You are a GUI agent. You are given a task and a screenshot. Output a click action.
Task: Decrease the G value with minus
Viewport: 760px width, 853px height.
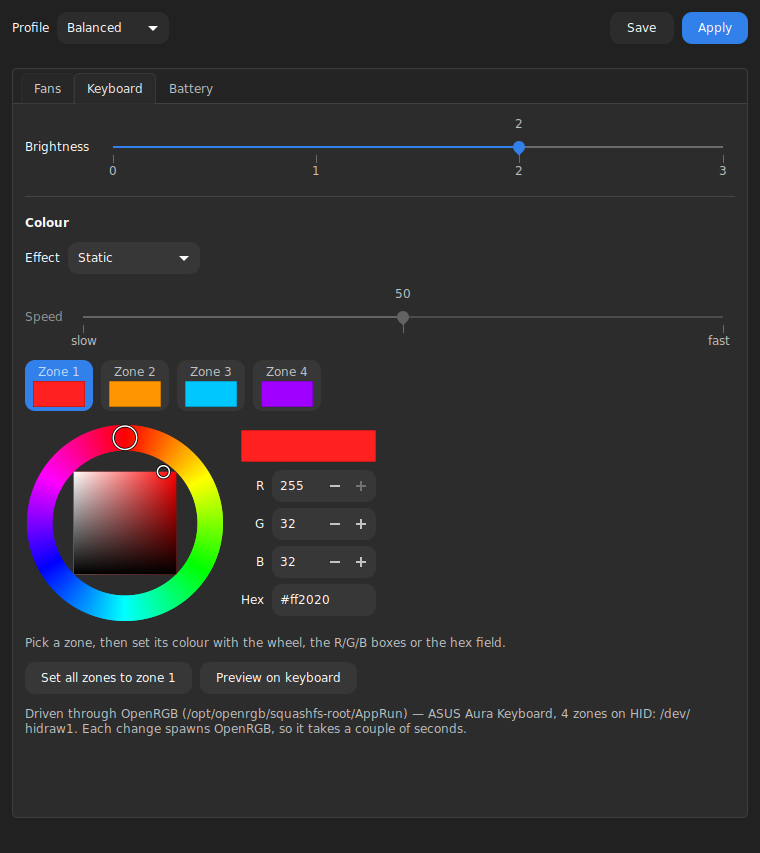[335, 524]
